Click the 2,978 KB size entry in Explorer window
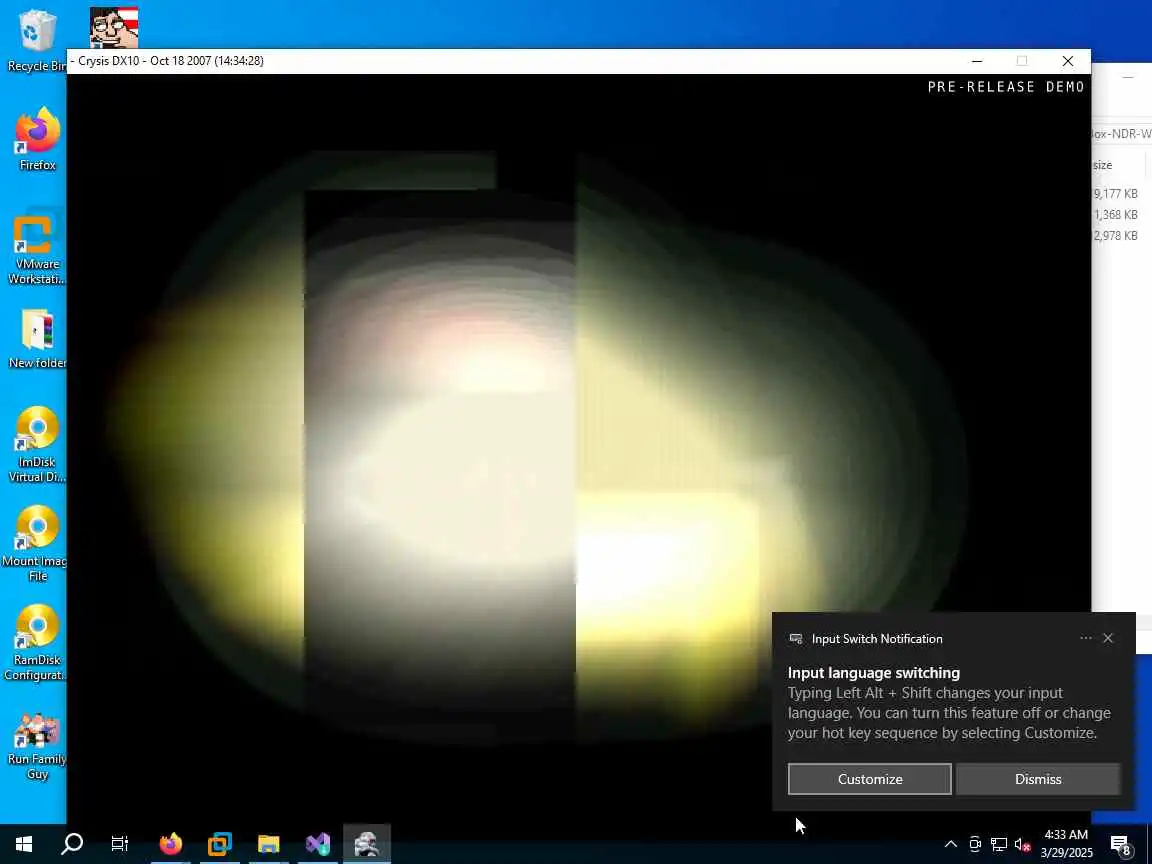The width and height of the screenshot is (1152, 864). click(1115, 235)
